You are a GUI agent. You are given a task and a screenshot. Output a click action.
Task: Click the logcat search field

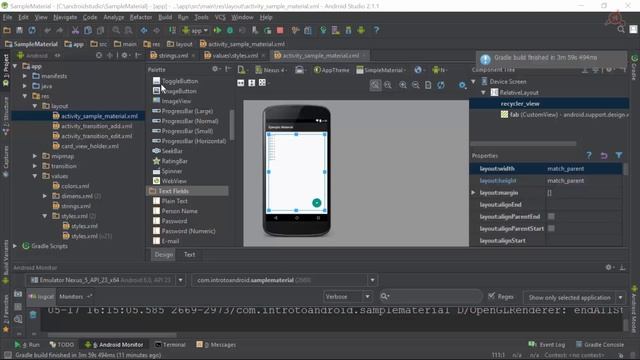coord(430,296)
